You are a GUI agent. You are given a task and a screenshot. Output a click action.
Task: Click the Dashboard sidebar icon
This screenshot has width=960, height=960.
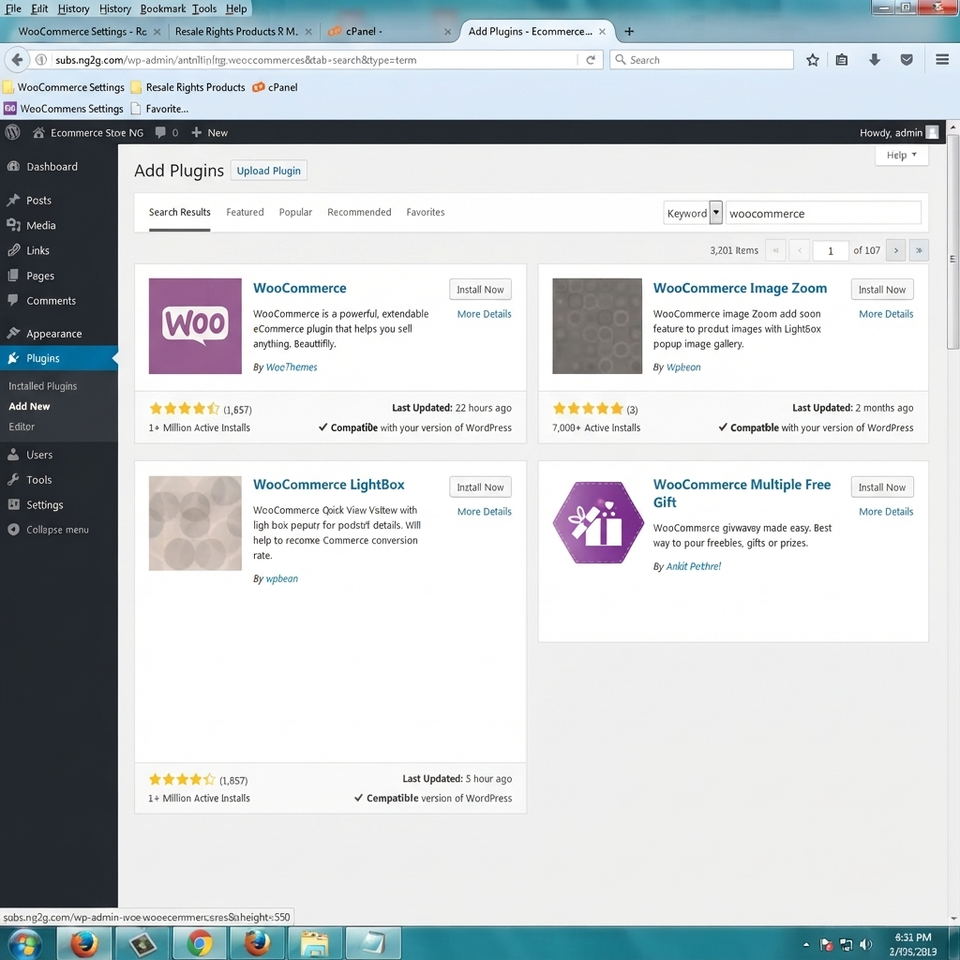click(13, 167)
